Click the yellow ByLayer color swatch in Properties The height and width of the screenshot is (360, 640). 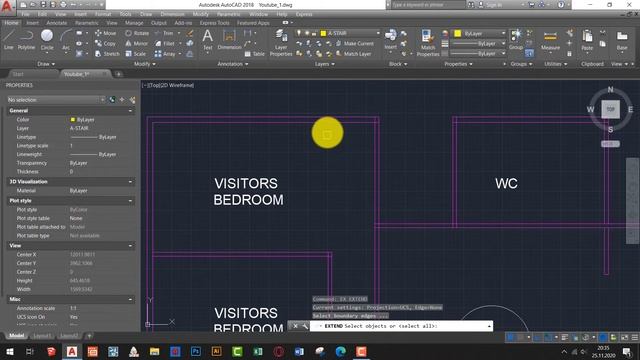(x=73, y=120)
